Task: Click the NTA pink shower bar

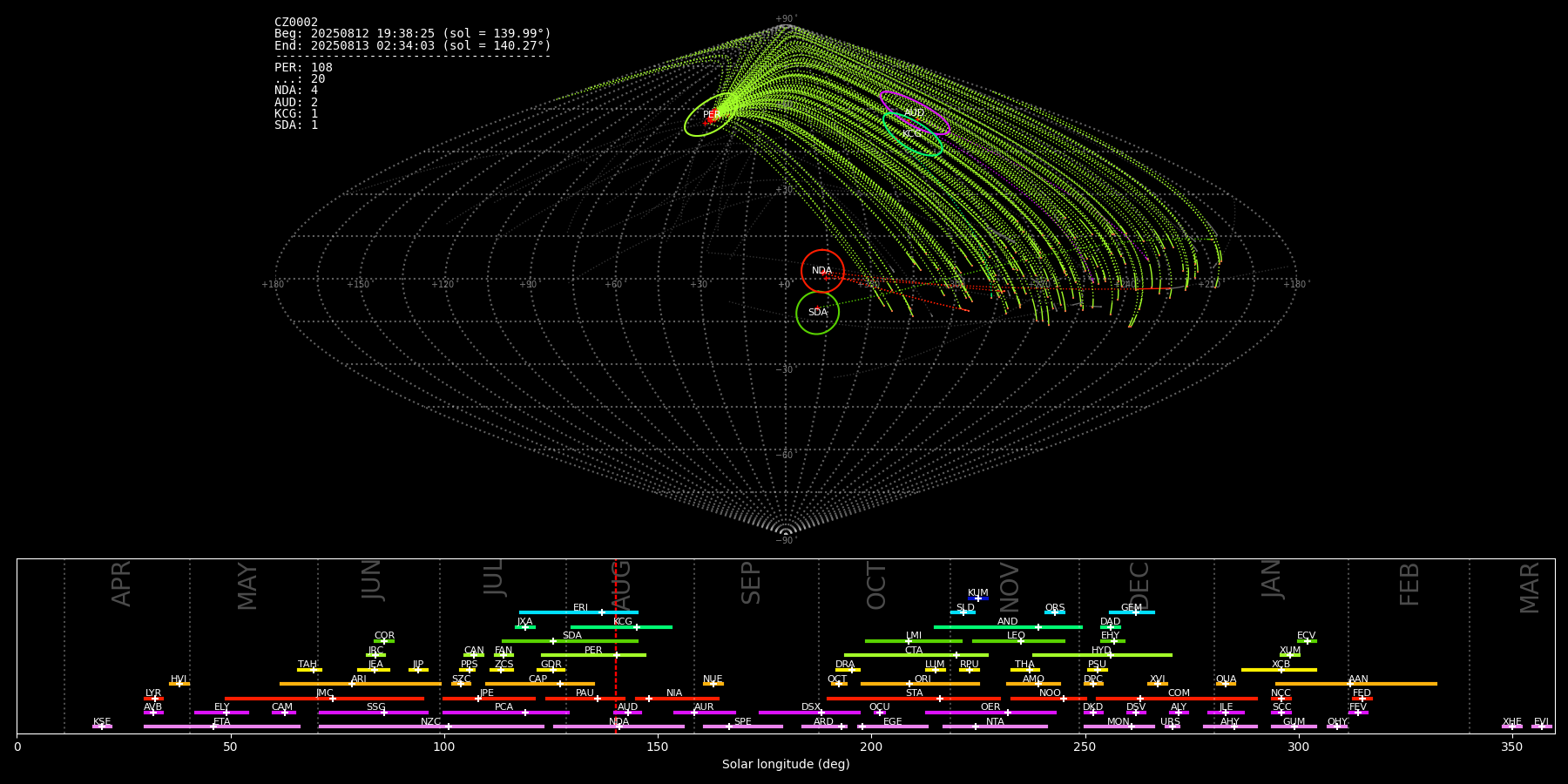Action: click(995, 727)
